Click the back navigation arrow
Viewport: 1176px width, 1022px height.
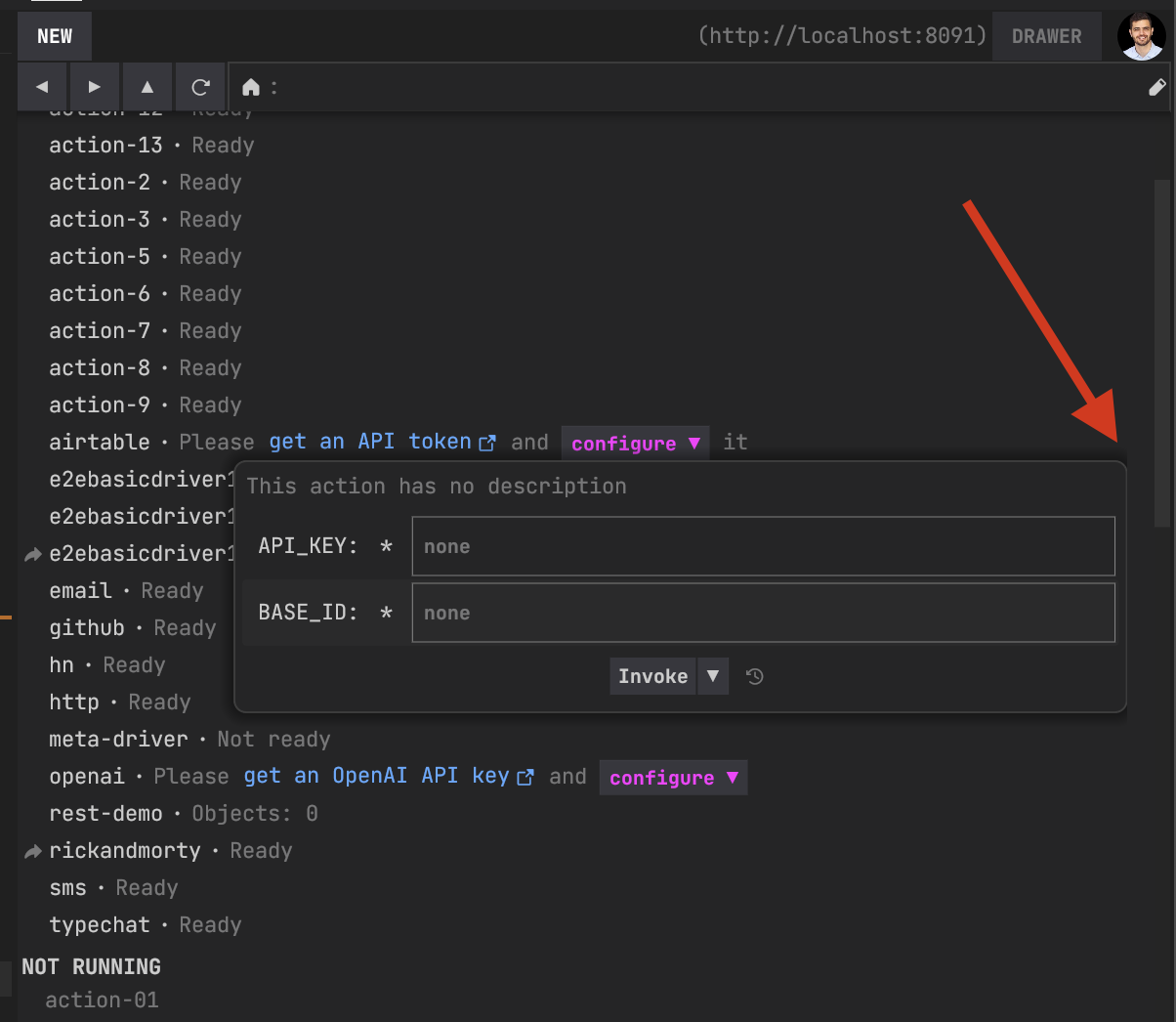tap(42, 86)
